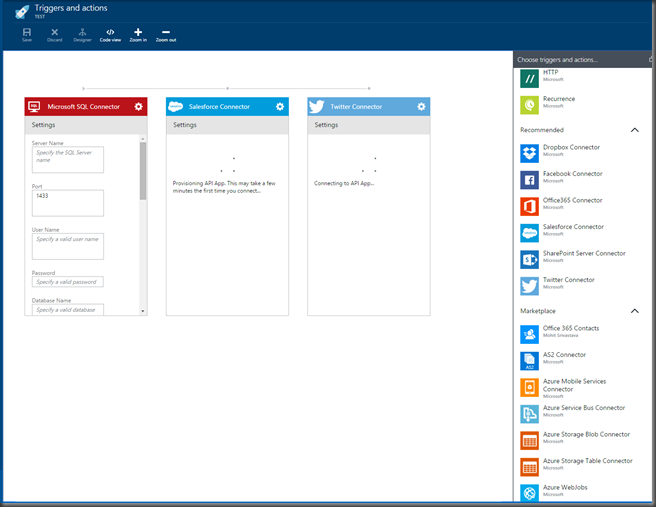Click the Office365 Connector label

[572, 200]
